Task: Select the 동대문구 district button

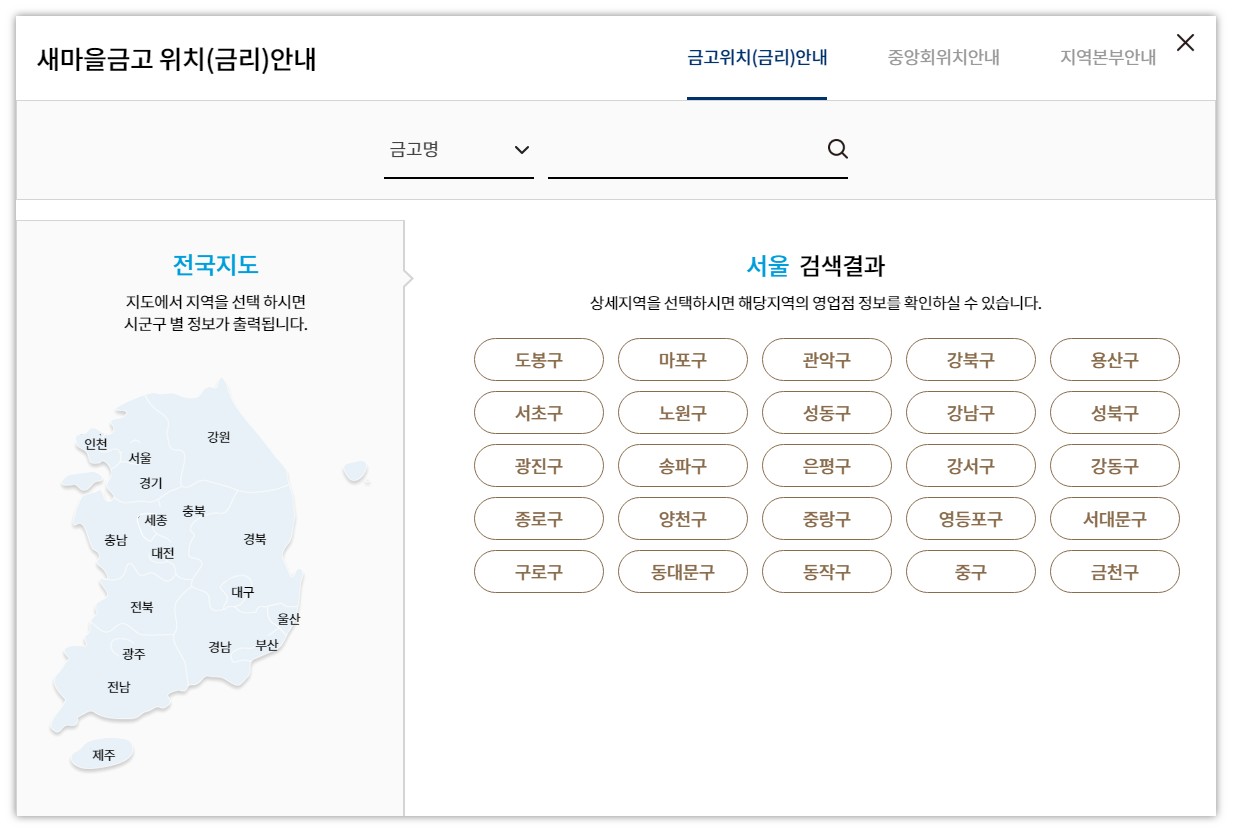Action: (683, 572)
